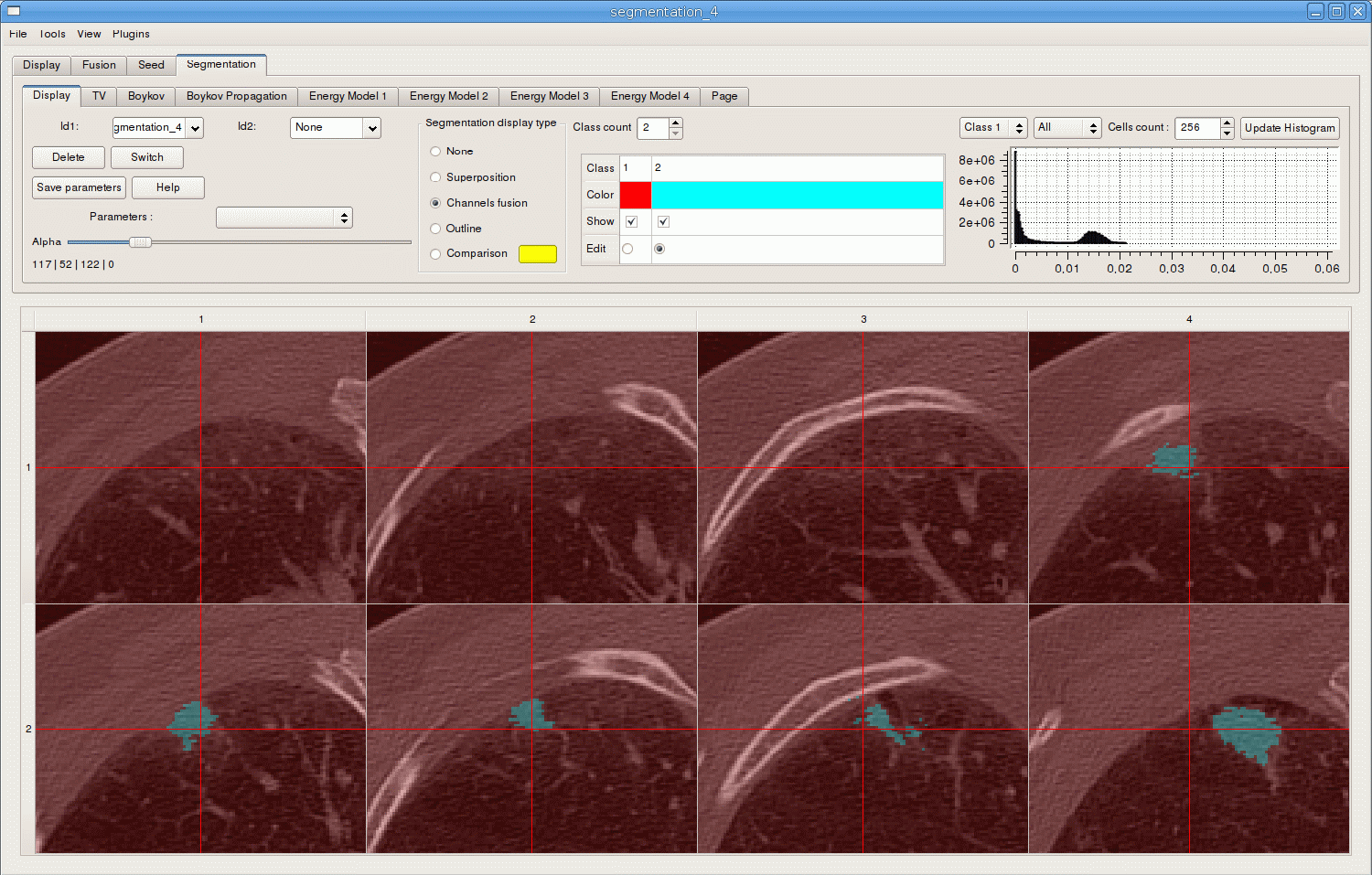Increase the Cells count value
Screen dimensions: 1372x875
pyautogui.click(x=1227, y=123)
